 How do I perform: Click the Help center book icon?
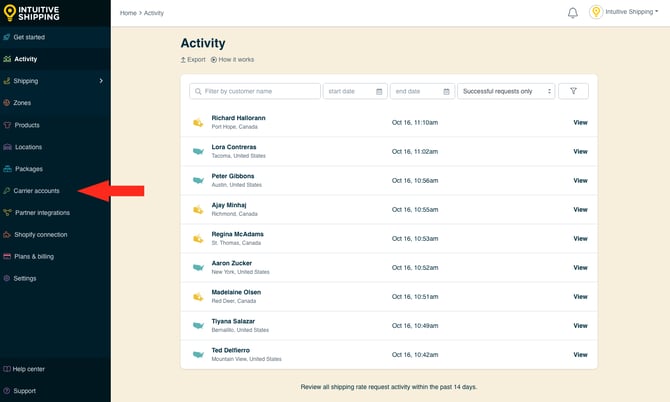click(x=6, y=369)
